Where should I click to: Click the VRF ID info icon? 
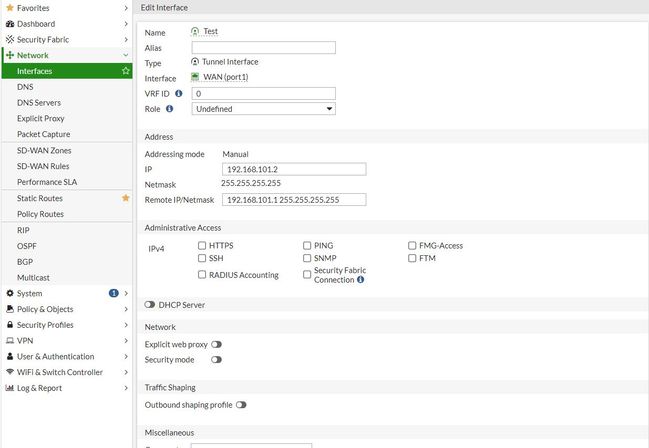(x=178, y=93)
